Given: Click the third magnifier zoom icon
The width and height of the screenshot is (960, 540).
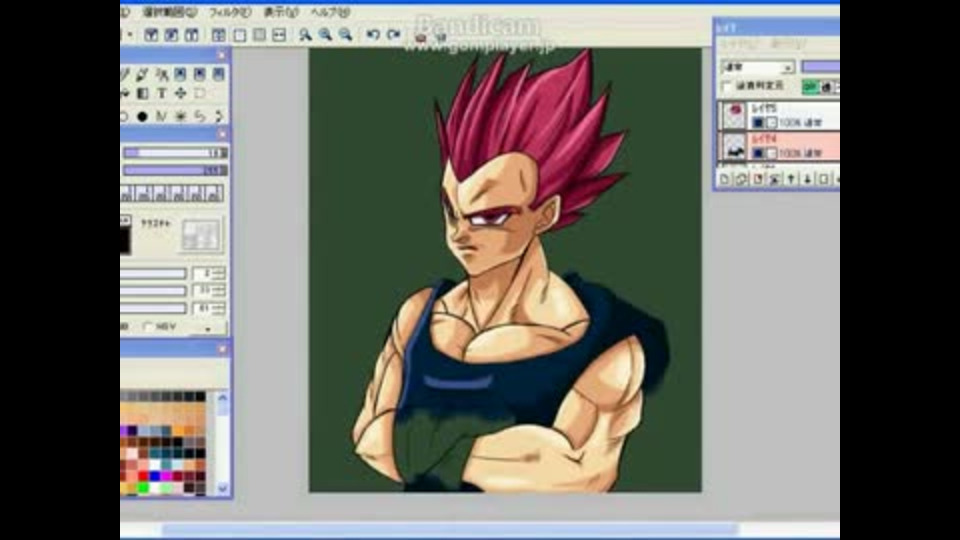Looking at the screenshot, I should click(x=345, y=35).
